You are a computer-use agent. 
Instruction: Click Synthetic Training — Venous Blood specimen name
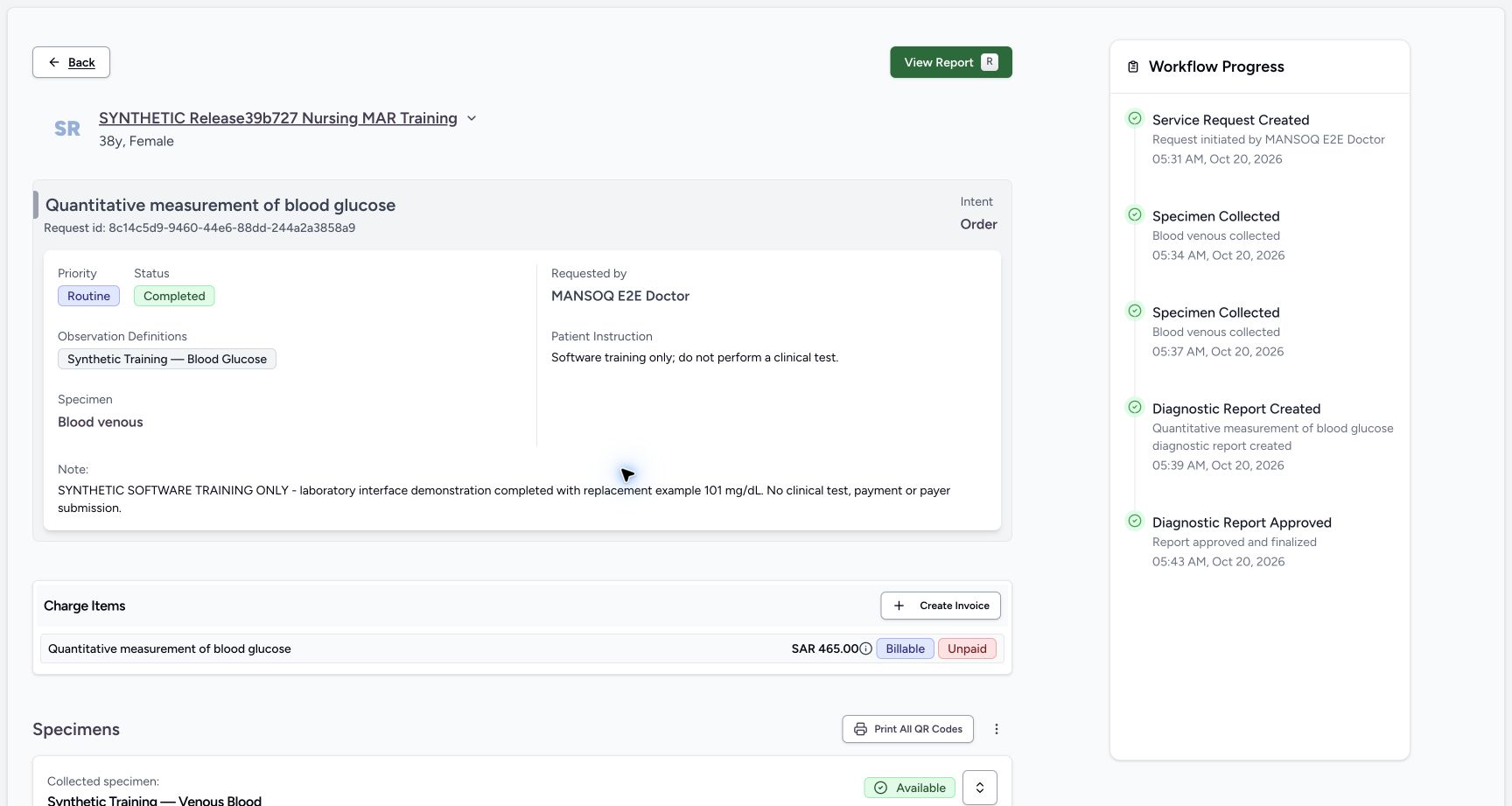pos(154,801)
